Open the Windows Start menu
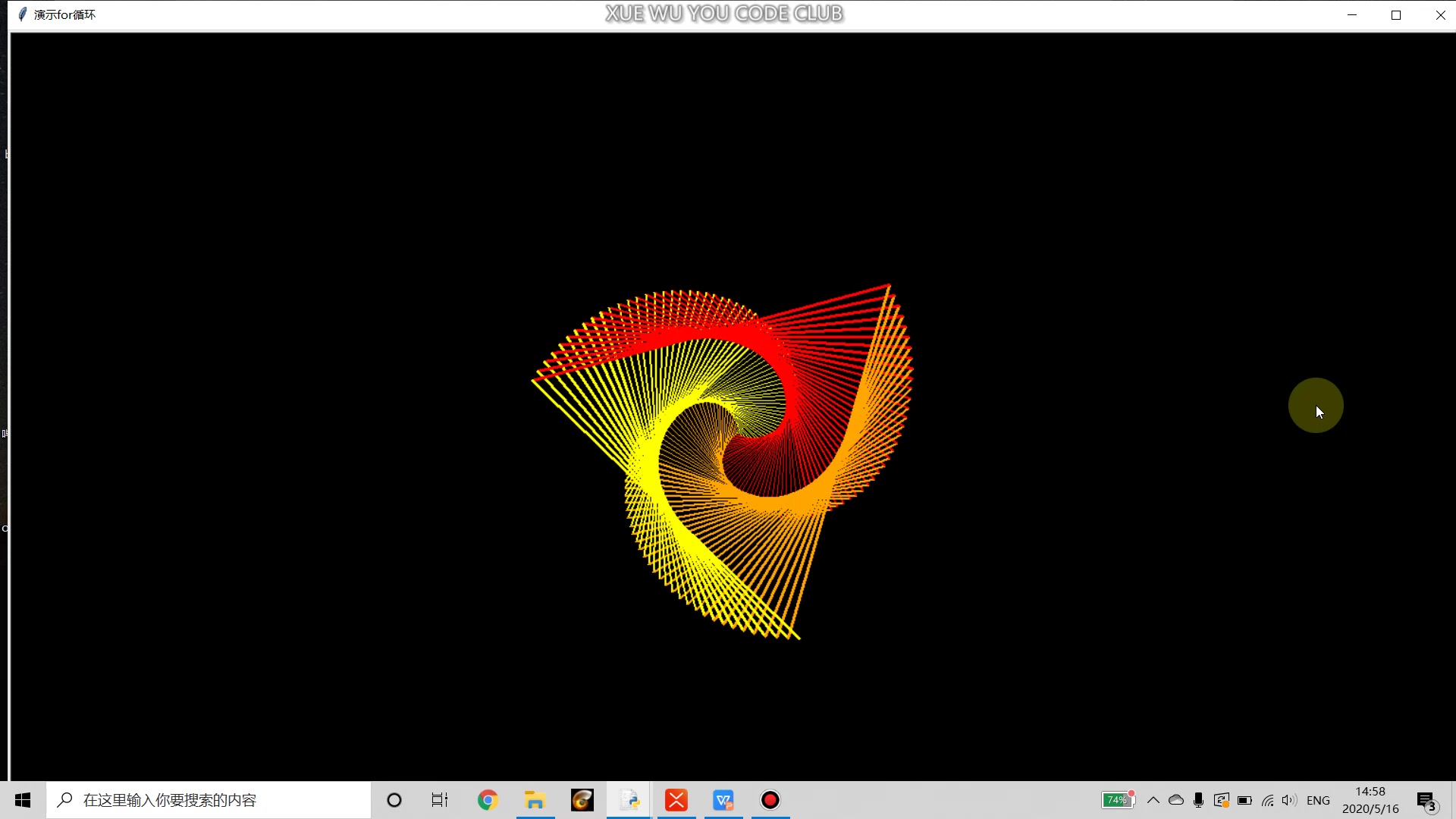 (x=23, y=800)
